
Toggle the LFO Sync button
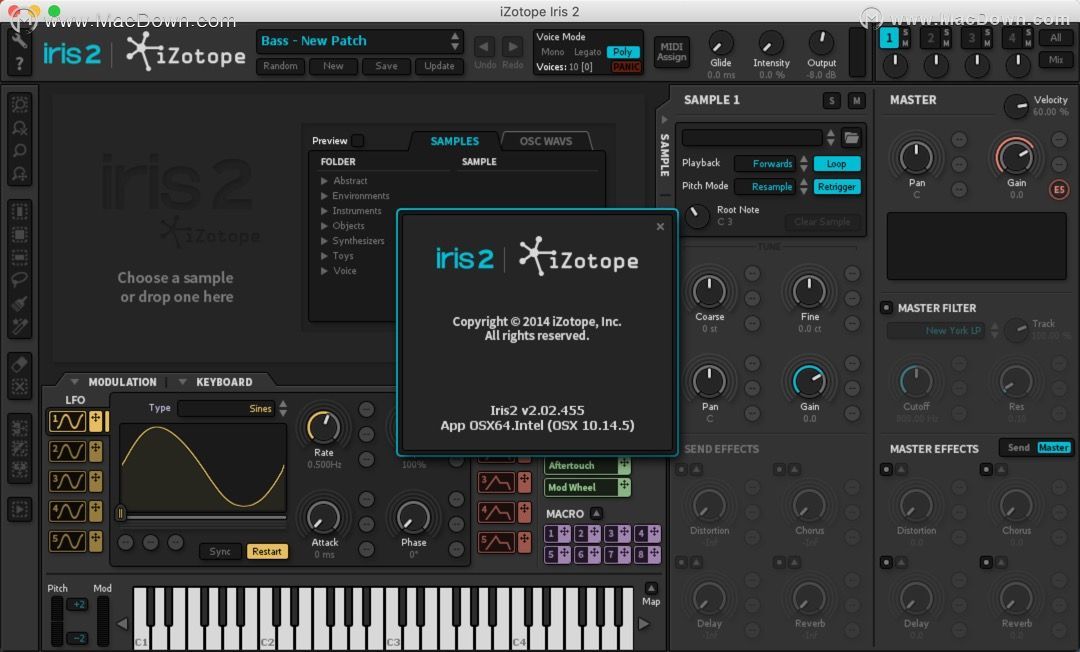pyautogui.click(x=220, y=551)
